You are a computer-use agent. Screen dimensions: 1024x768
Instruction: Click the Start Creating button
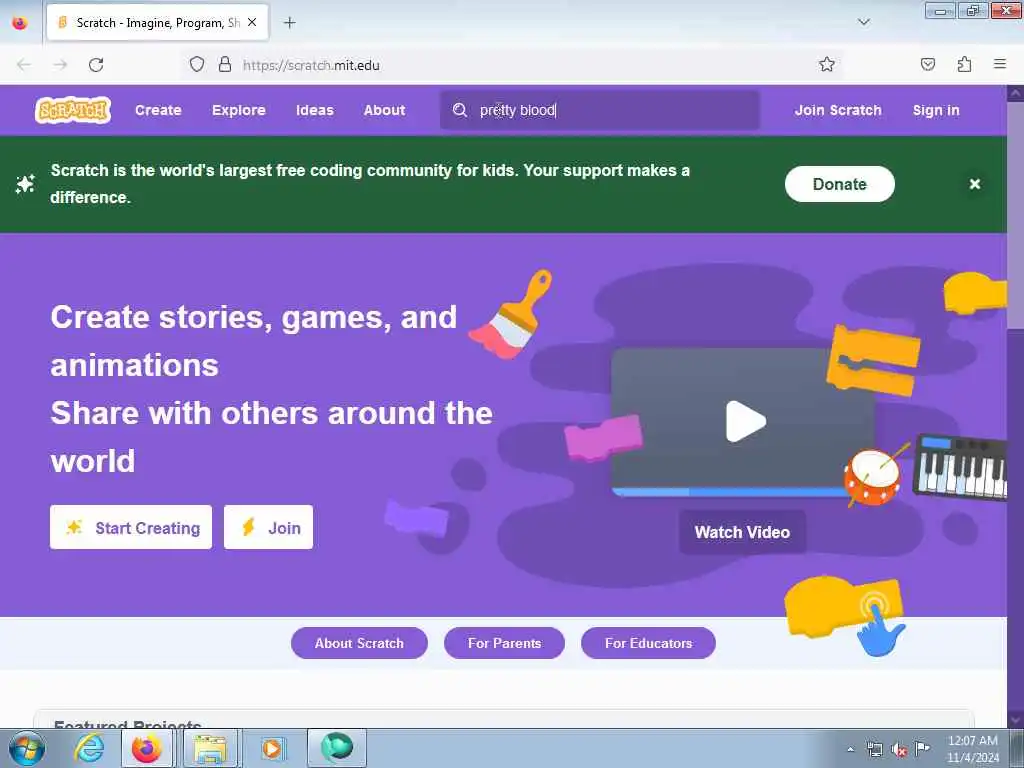click(131, 527)
